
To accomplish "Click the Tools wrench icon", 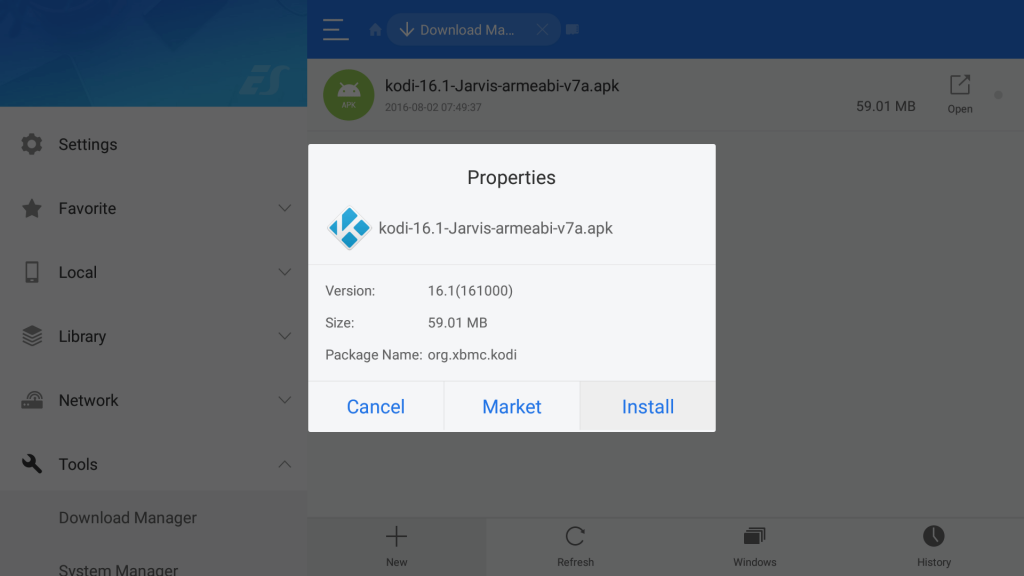I will point(31,464).
